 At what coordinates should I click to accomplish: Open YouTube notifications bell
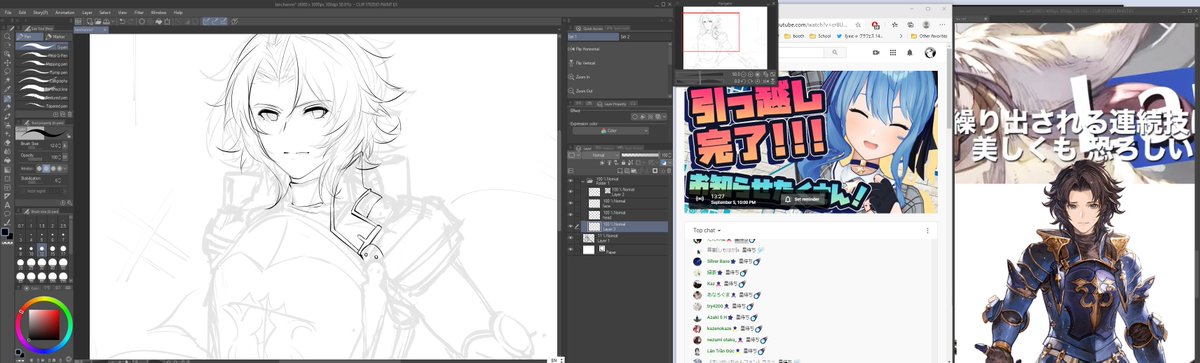coord(911,52)
